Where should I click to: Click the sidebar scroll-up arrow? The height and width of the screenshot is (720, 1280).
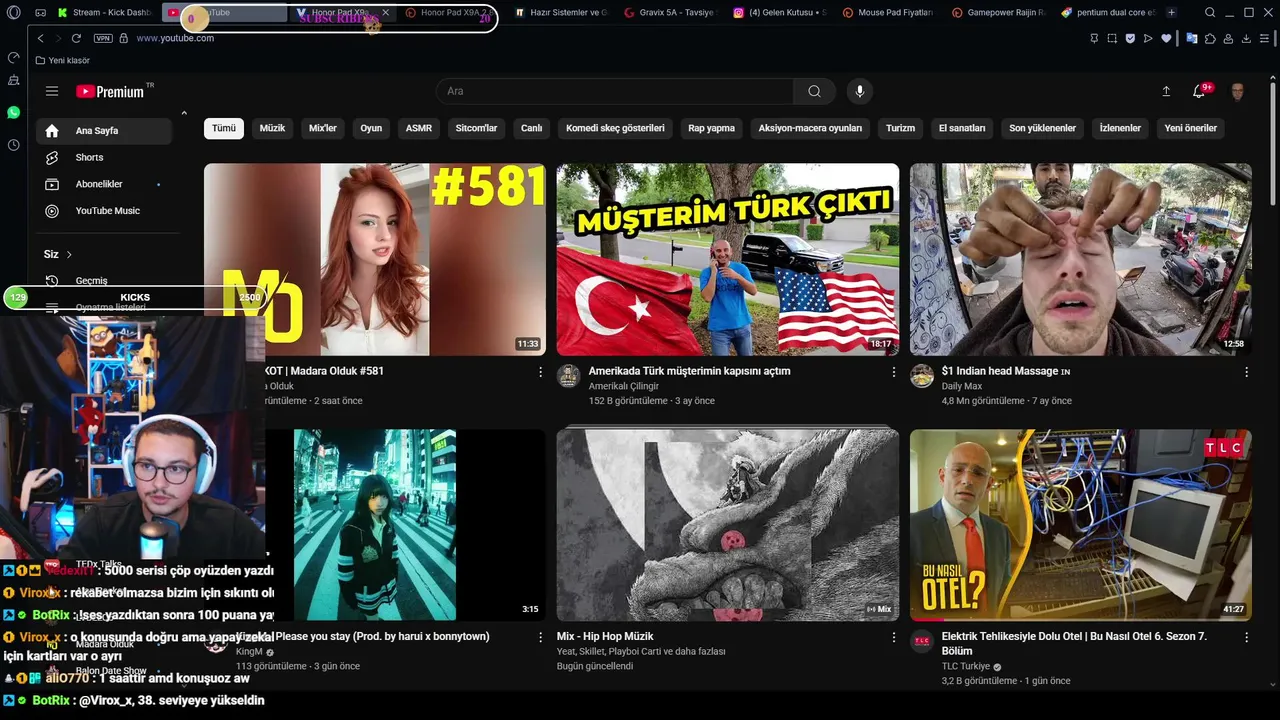pyautogui.click(x=184, y=113)
